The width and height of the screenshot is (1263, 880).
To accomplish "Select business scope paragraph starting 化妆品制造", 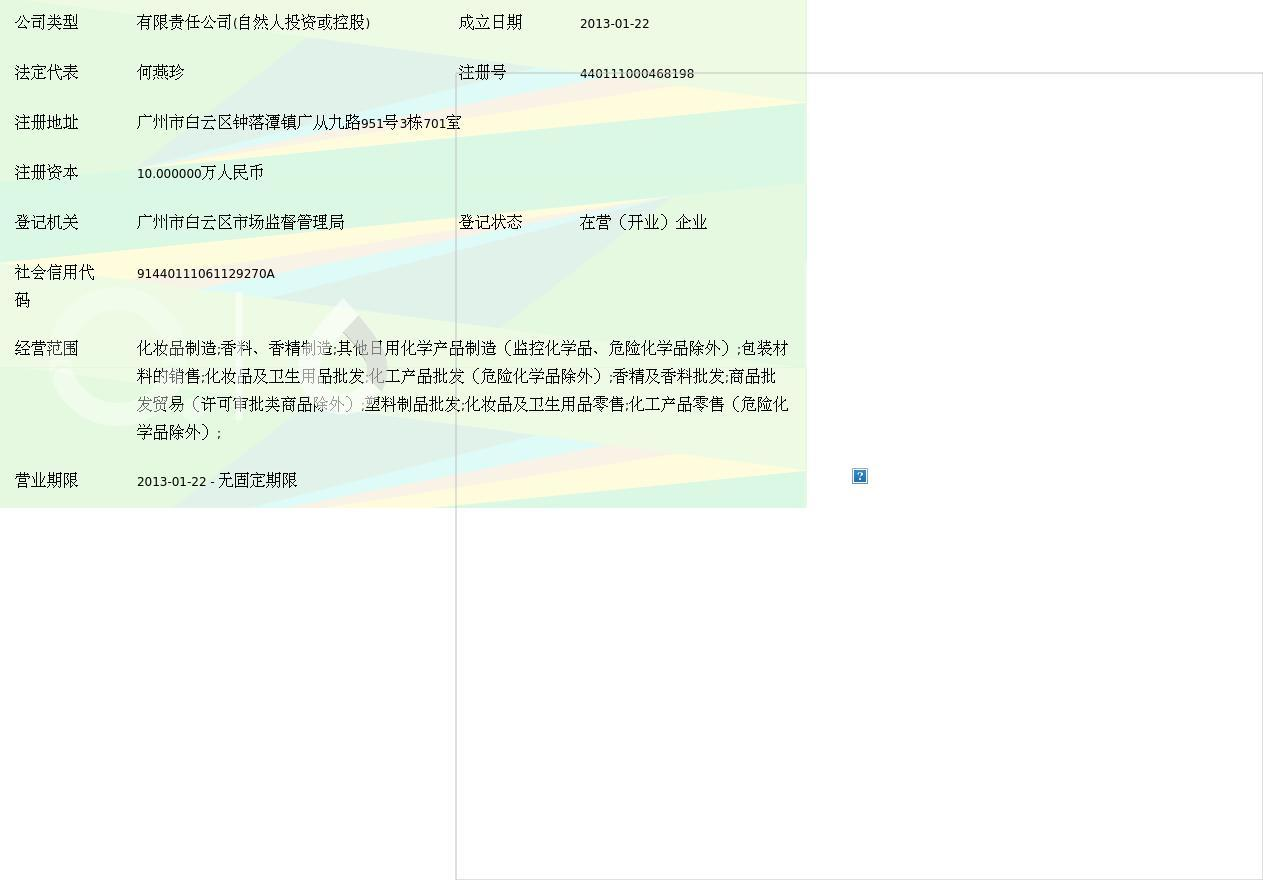I will tap(463, 390).
